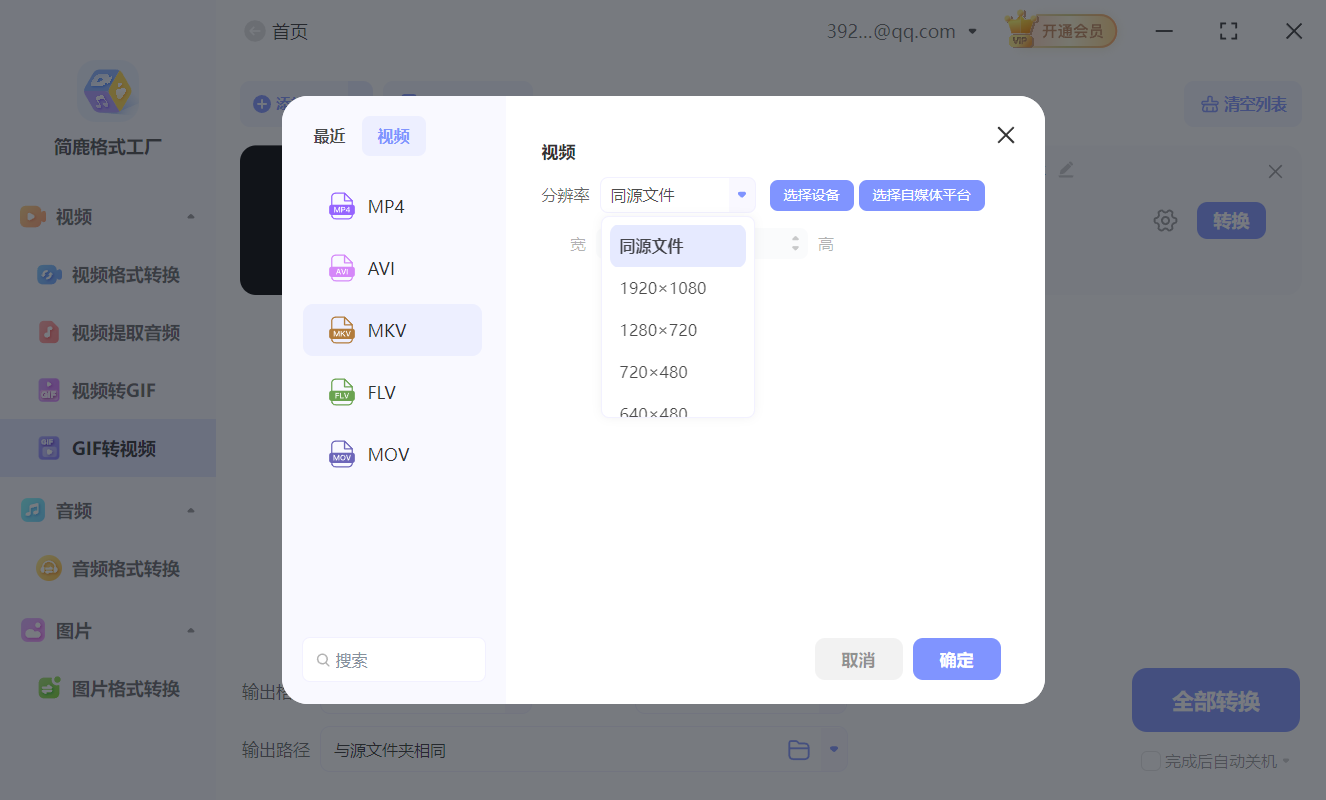This screenshot has height=800, width=1326.
Task: Enable 完成后自动关机 option
Action: tap(1149, 761)
